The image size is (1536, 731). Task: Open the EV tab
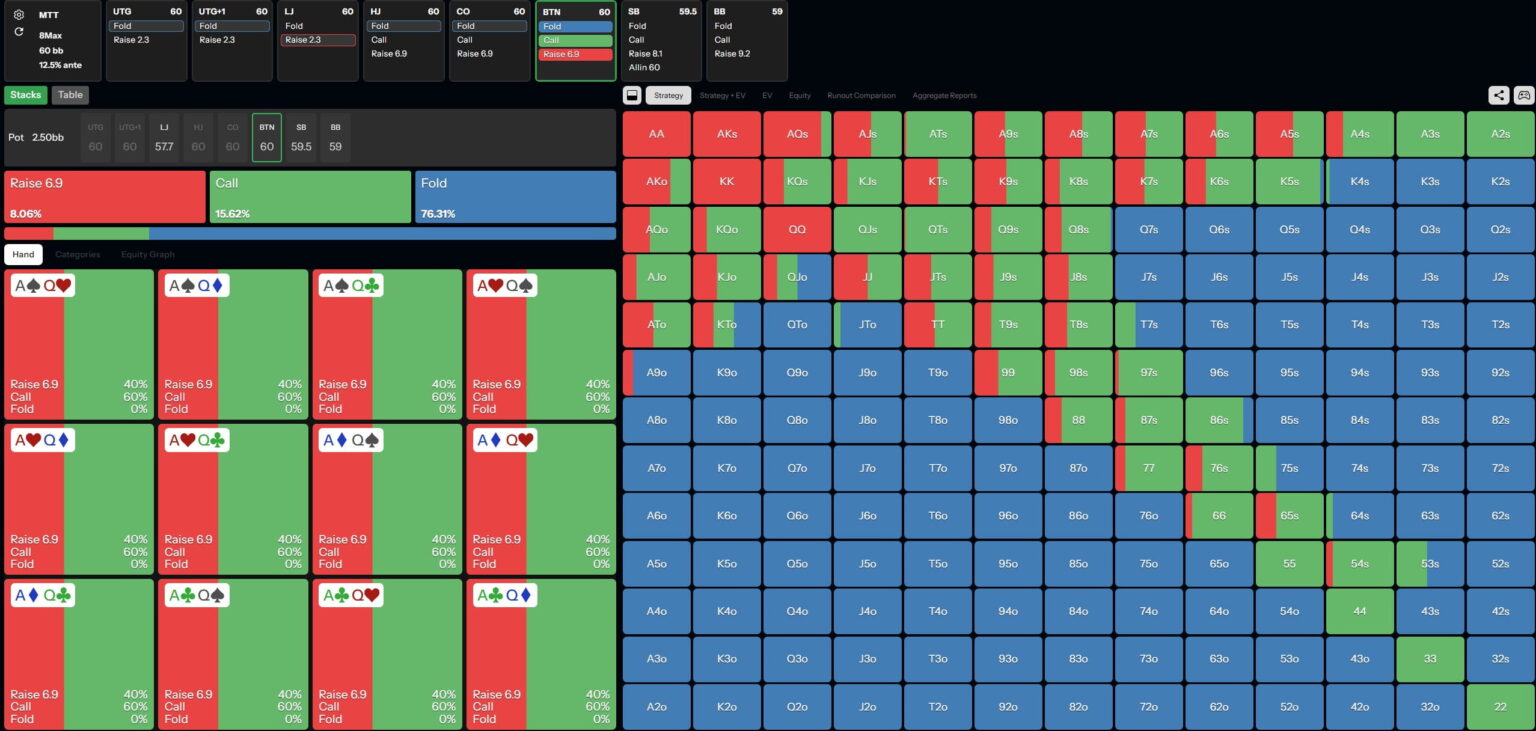pos(767,95)
